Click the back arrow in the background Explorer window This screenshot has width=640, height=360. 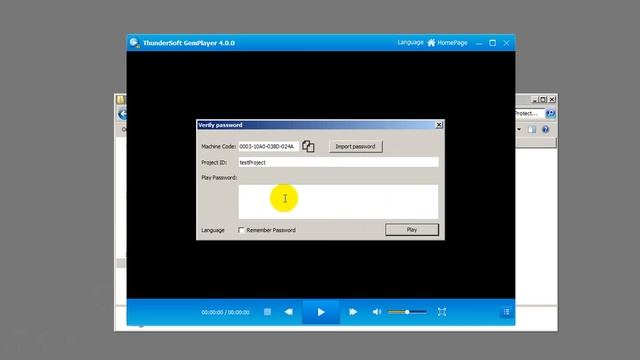tap(122, 114)
